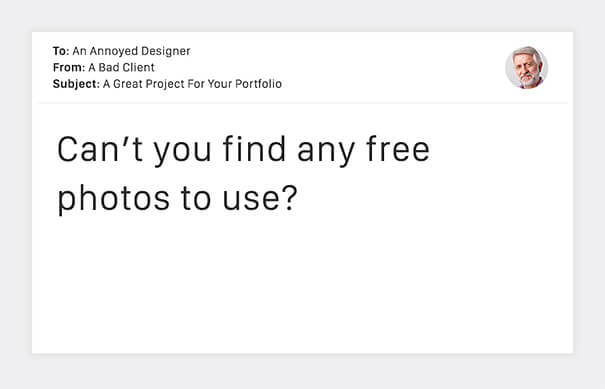Click the word "find" in the message
The width and height of the screenshot is (605, 389).
[x=254, y=149]
